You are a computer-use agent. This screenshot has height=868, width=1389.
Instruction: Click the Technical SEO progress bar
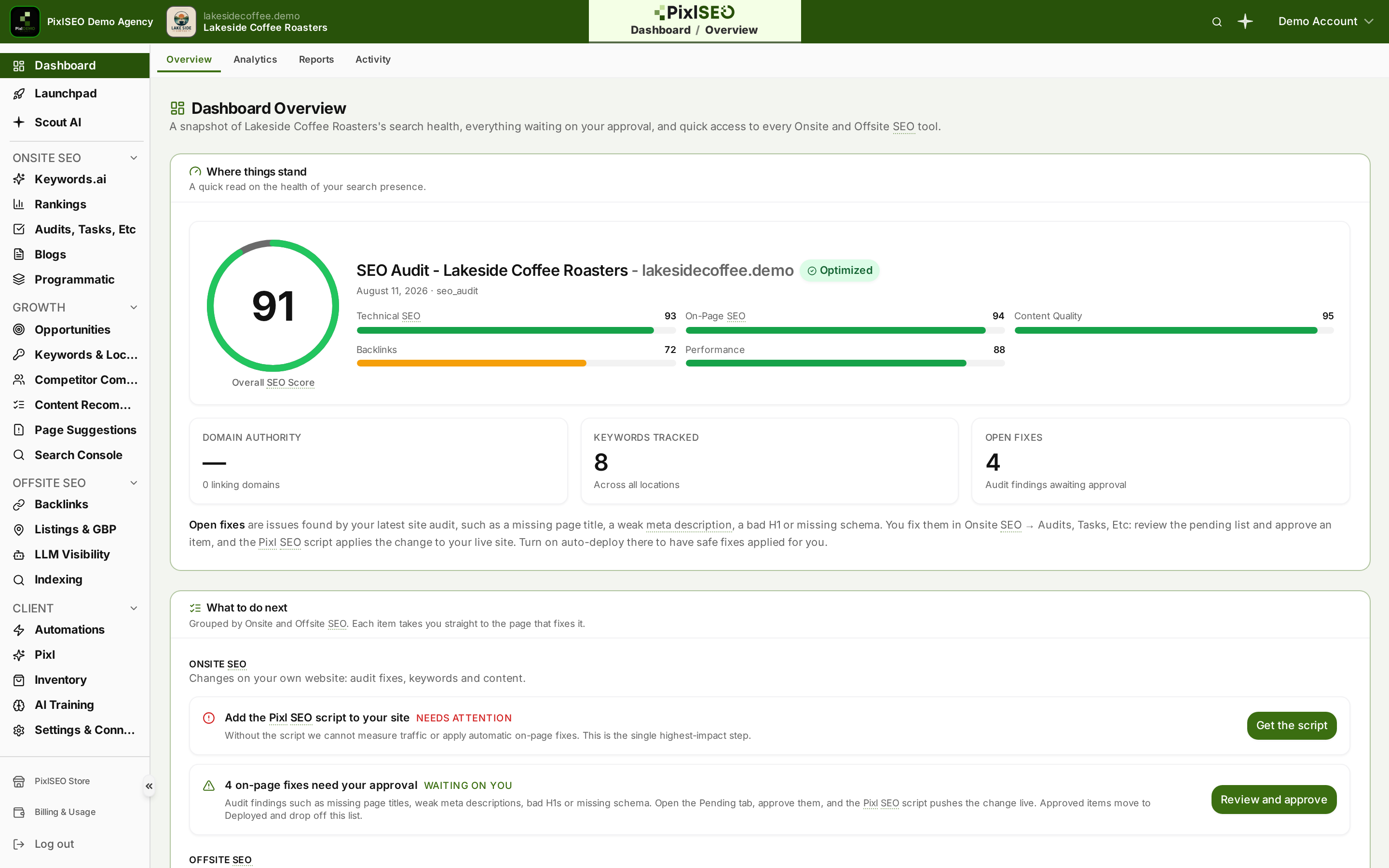click(x=516, y=331)
